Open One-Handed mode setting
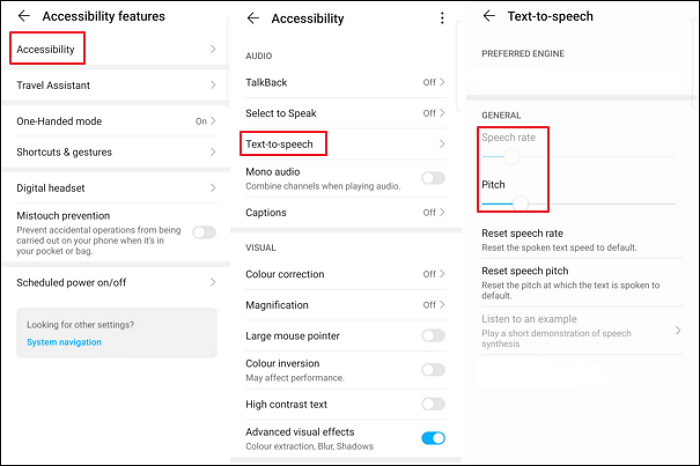 [60, 121]
